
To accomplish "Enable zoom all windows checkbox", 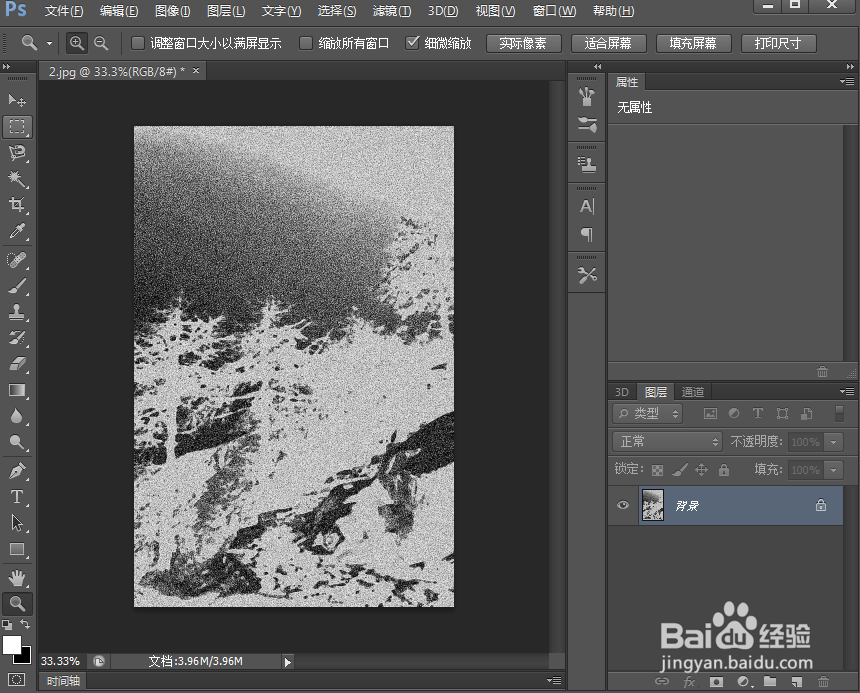I will coord(305,43).
